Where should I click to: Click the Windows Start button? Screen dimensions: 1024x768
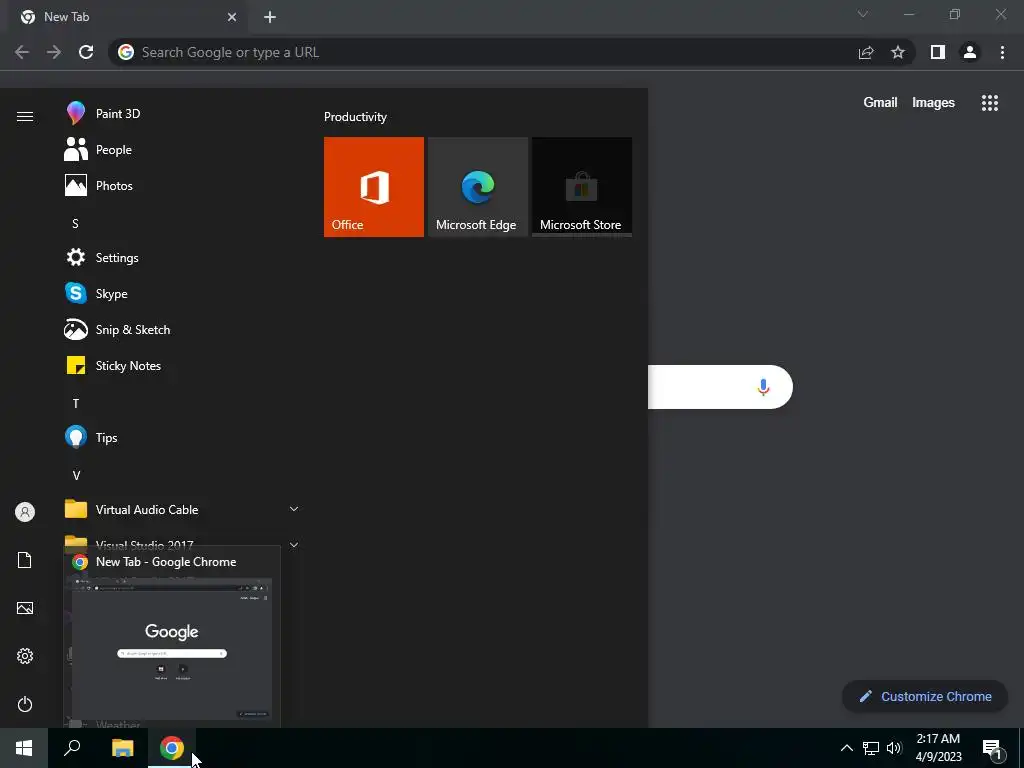(24, 748)
